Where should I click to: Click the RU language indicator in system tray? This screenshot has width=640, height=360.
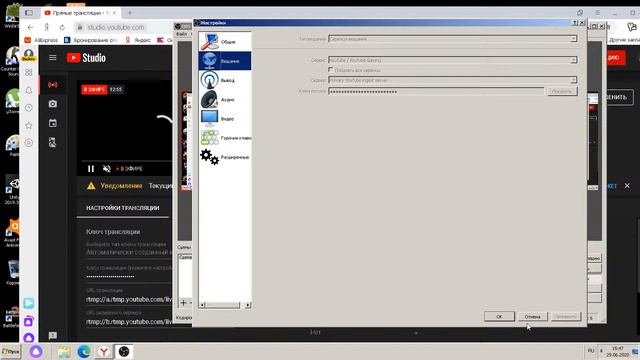pyautogui.click(x=591, y=351)
